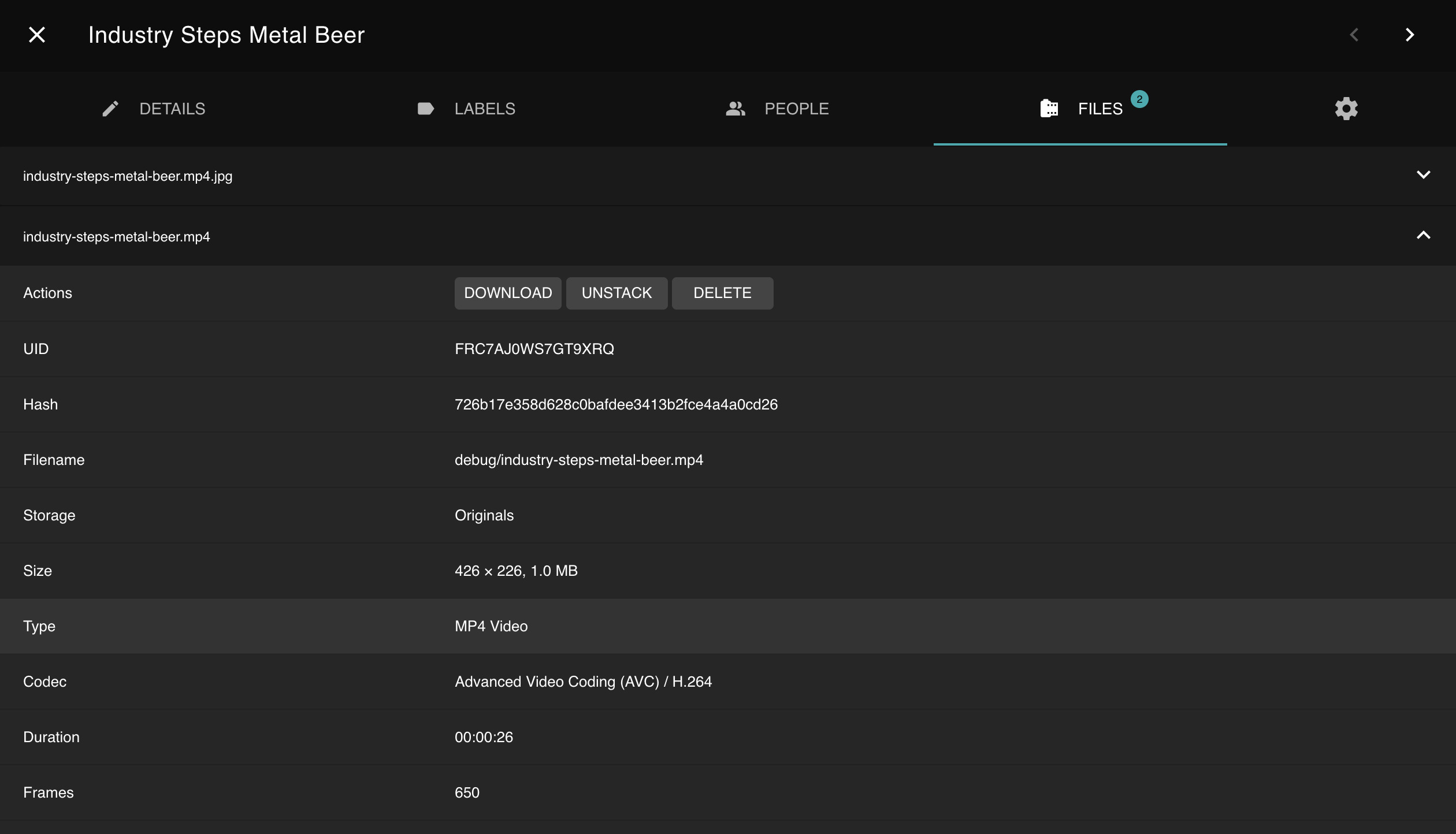Select the People icon
Viewport: 1456px width, 834px height.
[735, 109]
